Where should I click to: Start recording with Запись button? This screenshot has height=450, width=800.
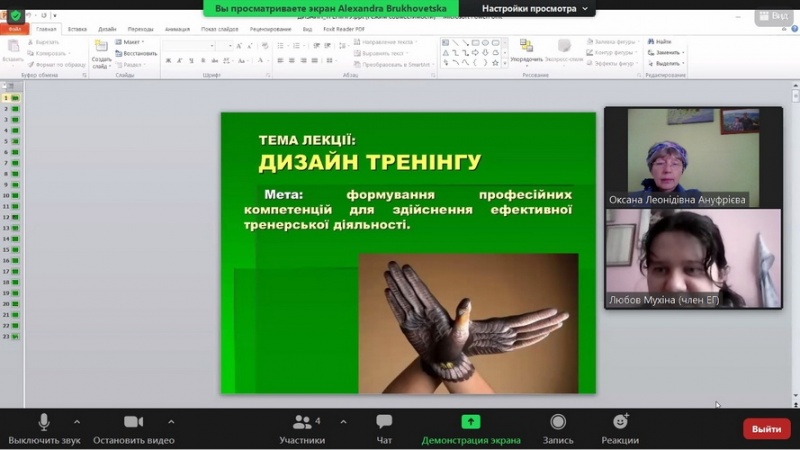point(558,423)
